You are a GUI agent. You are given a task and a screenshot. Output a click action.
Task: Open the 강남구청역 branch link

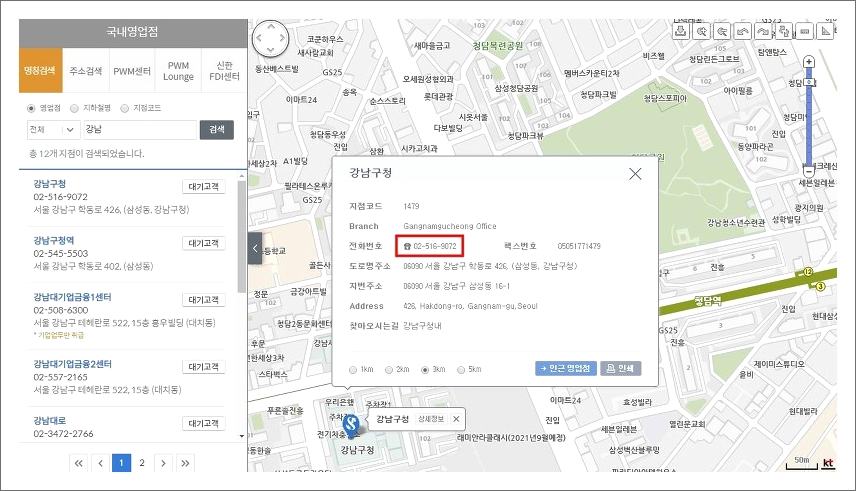[54, 240]
